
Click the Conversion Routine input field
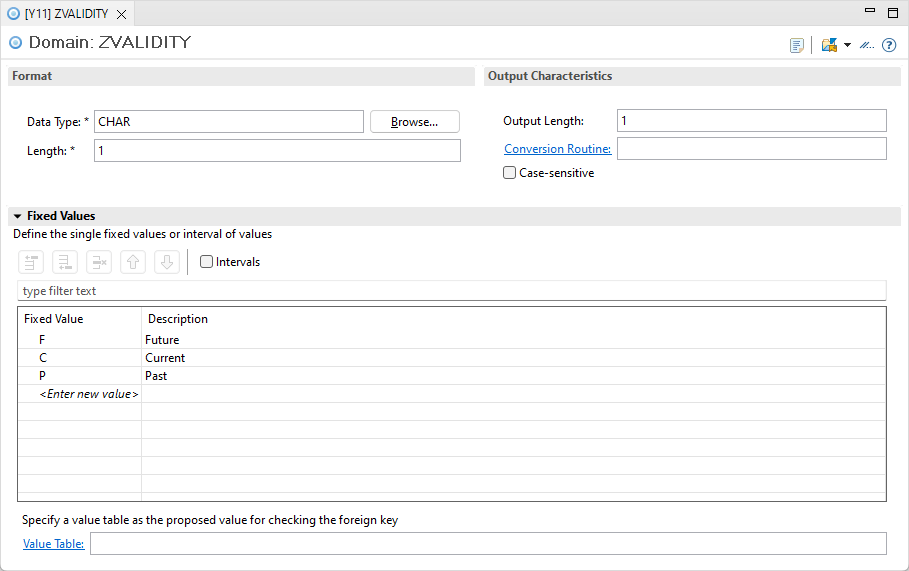coord(752,148)
